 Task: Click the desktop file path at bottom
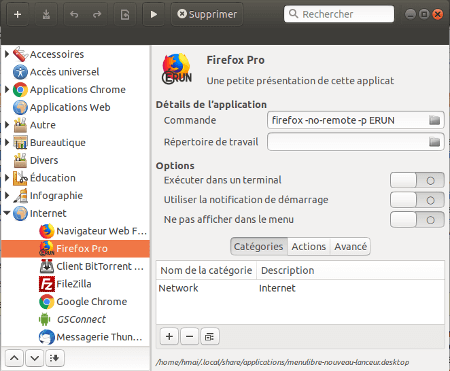282,362
